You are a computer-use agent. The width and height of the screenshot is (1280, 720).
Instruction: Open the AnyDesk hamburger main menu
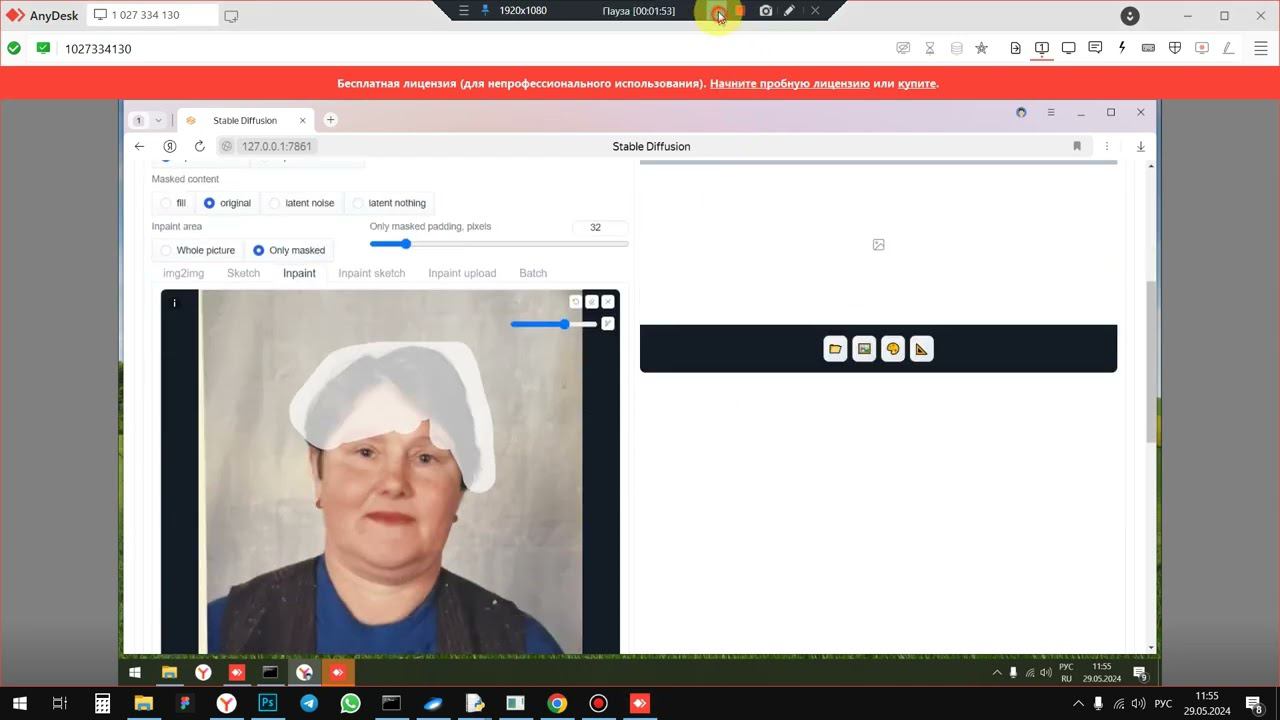pyautogui.click(x=1260, y=48)
